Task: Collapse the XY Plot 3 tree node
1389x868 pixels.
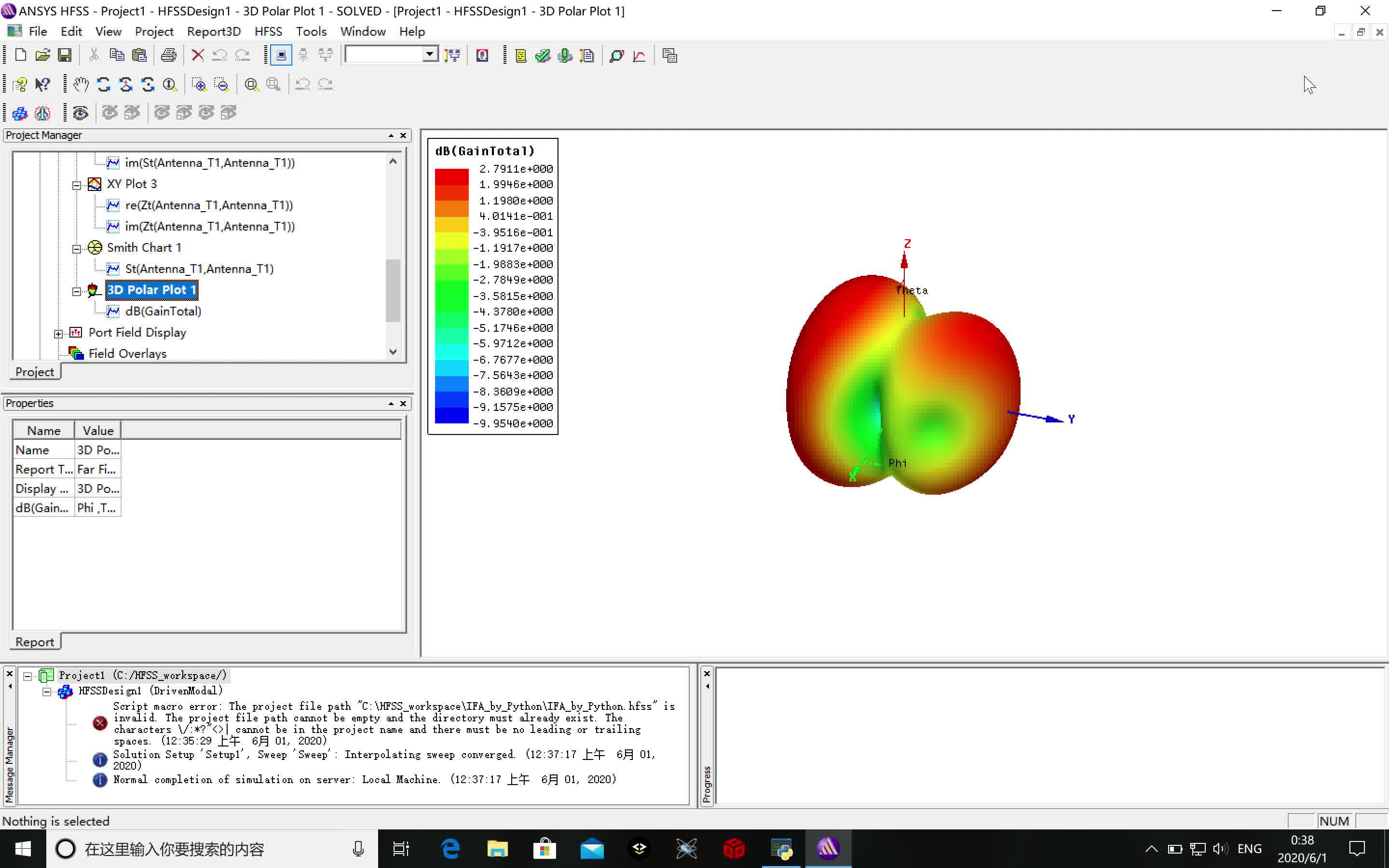Action: (x=76, y=185)
